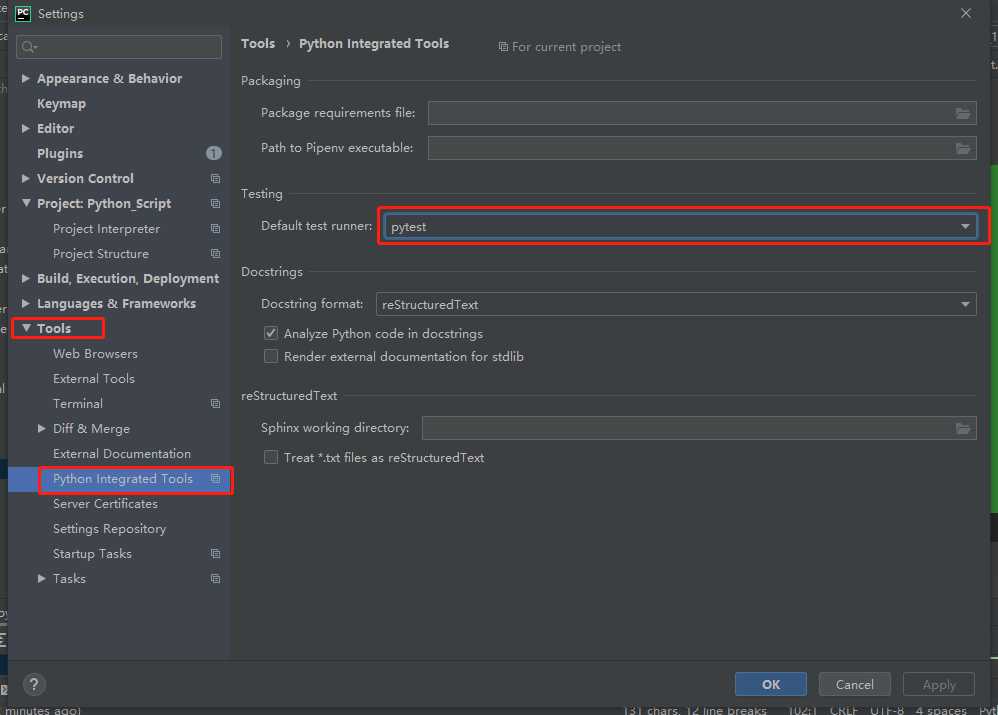Open the Docstring format dropdown

click(x=676, y=304)
